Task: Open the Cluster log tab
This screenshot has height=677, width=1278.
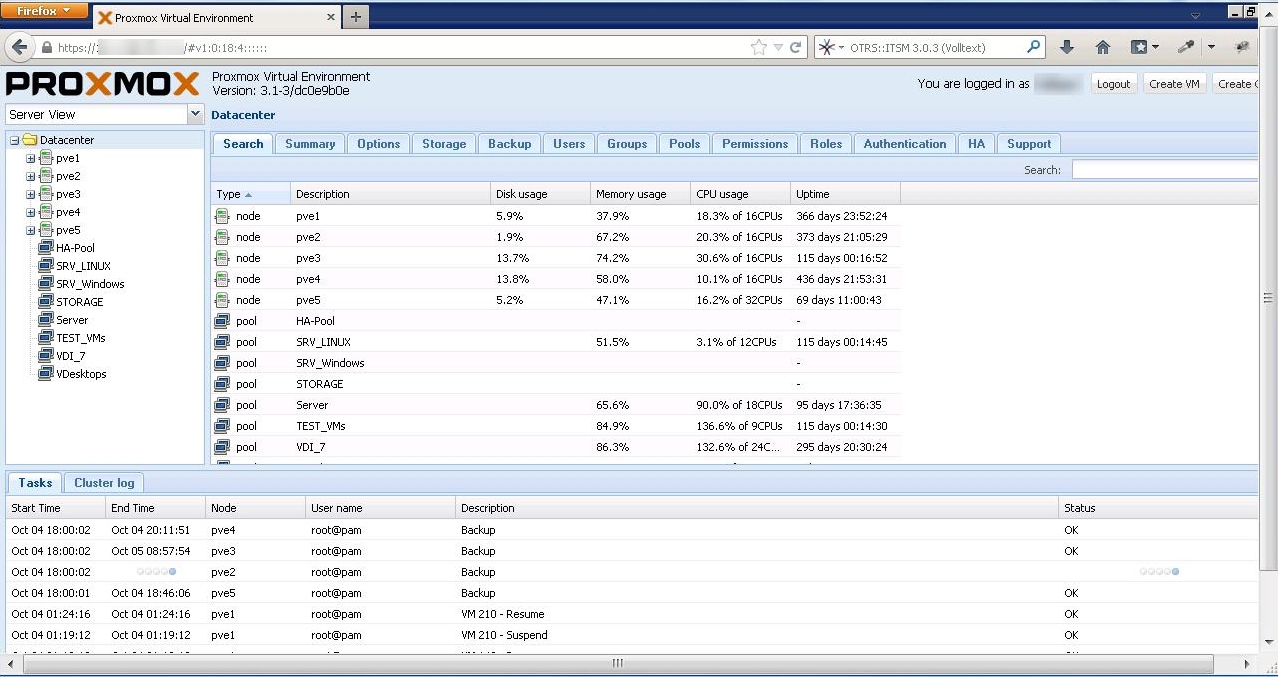Action: pos(104,483)
